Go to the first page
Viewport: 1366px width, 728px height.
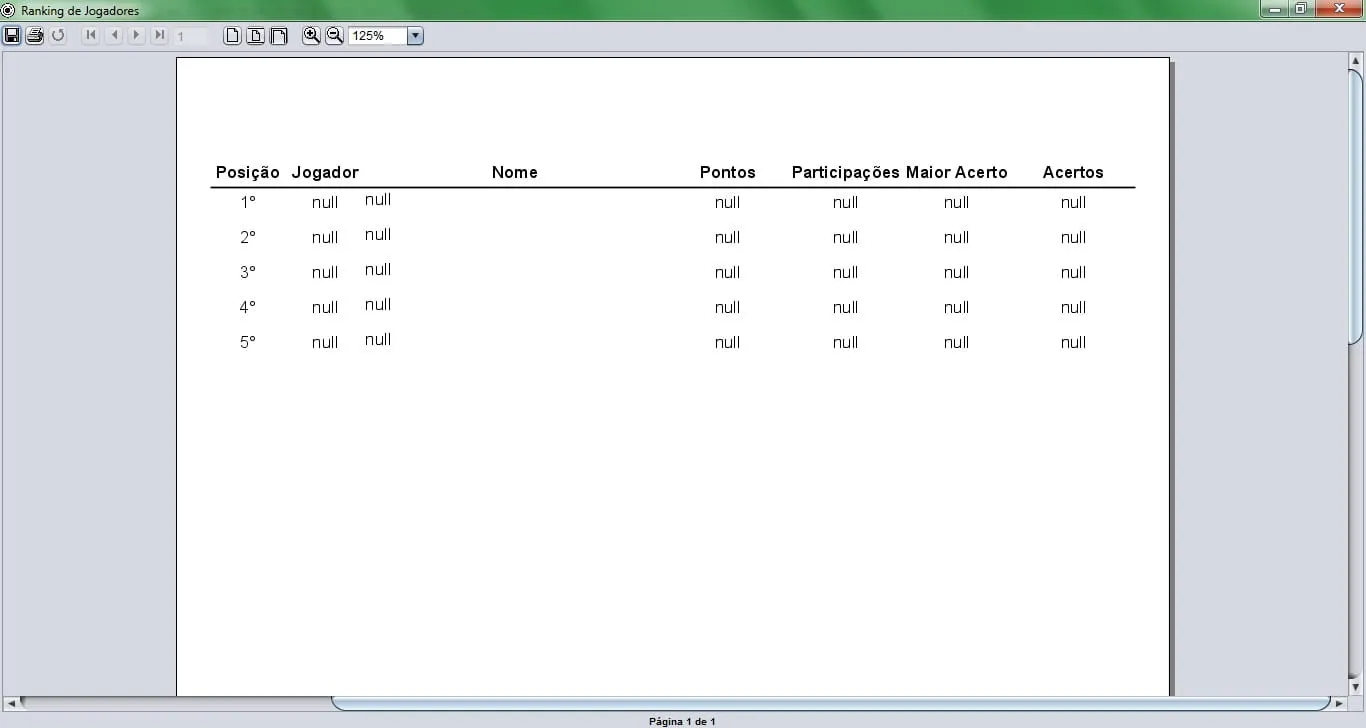point(91,36)
